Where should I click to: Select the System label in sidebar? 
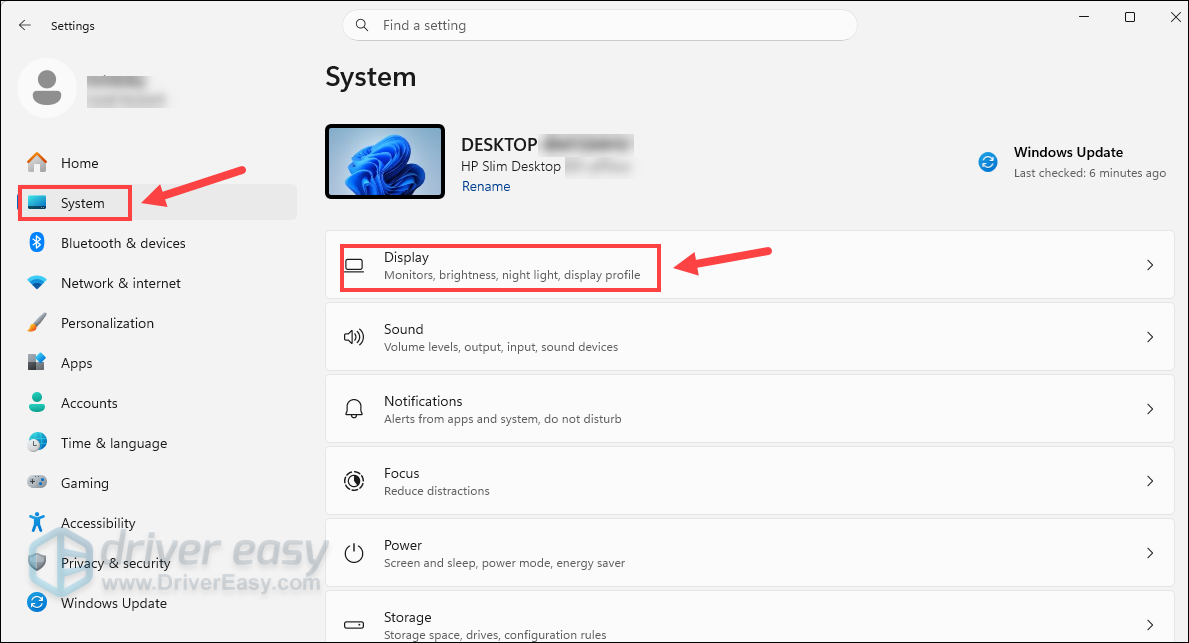(83, 203)
